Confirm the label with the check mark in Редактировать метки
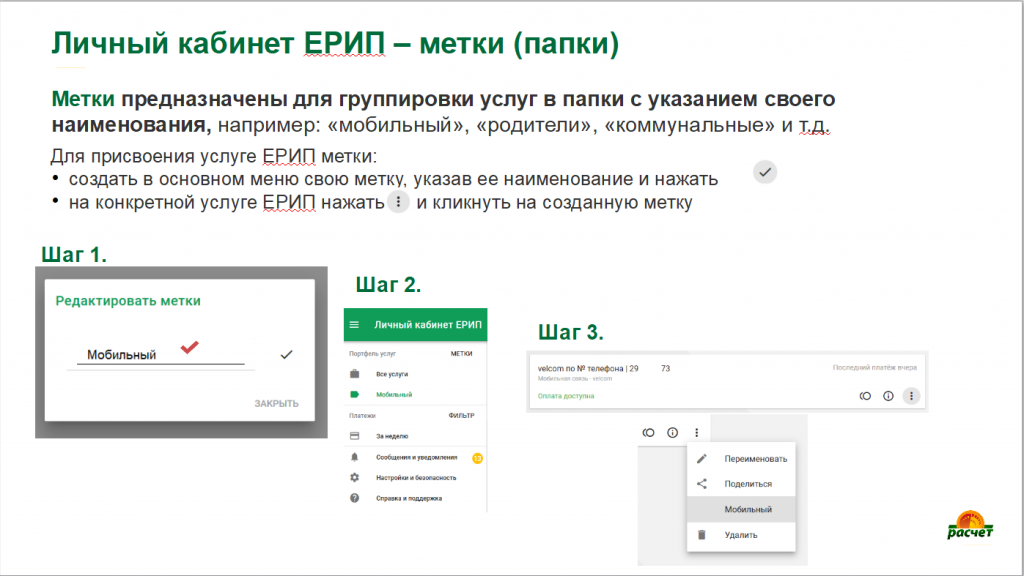The width and height of the screenshot is (1024, 576). point(286,355)
